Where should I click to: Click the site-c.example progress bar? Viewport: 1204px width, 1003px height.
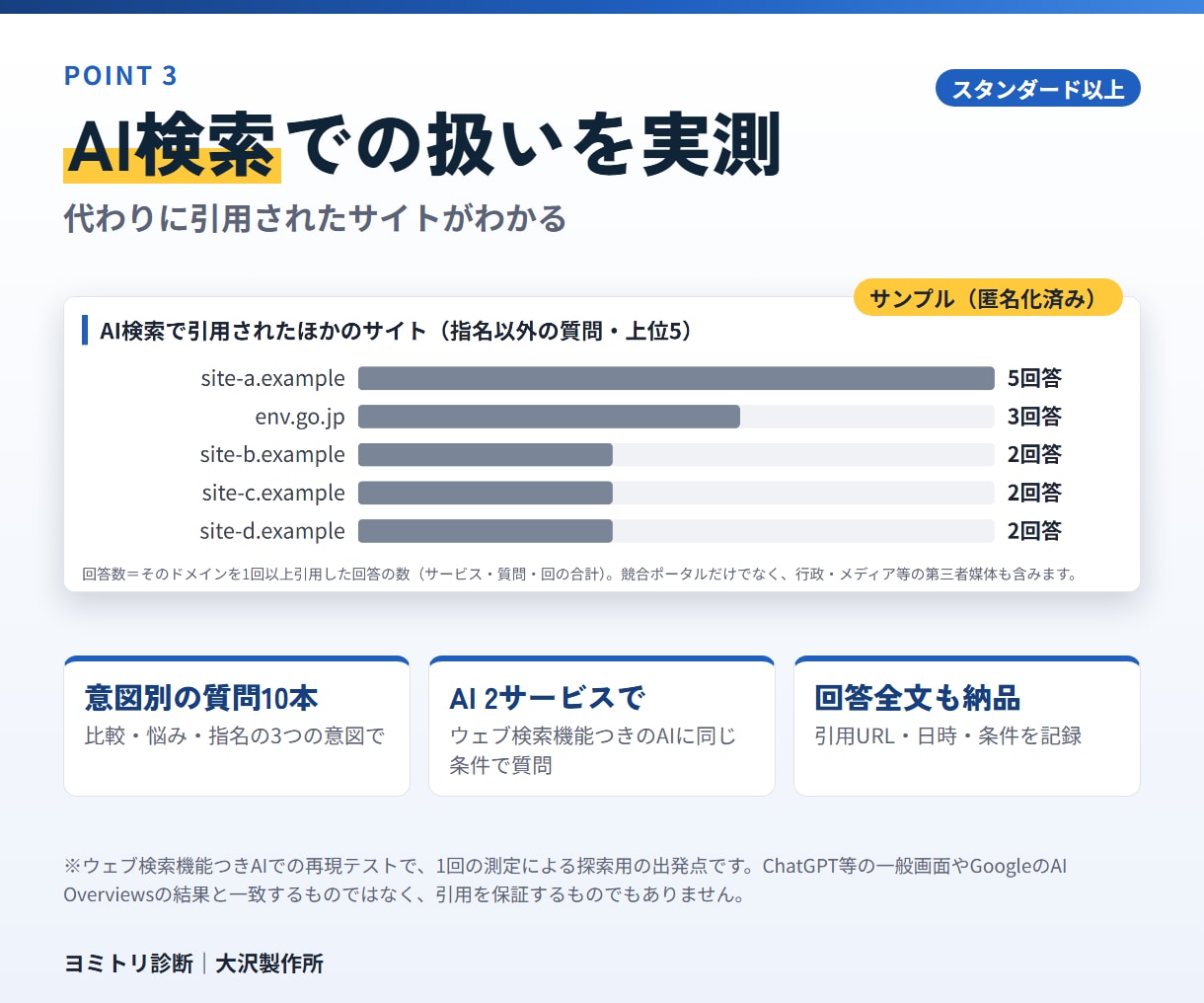click(676, 493)
